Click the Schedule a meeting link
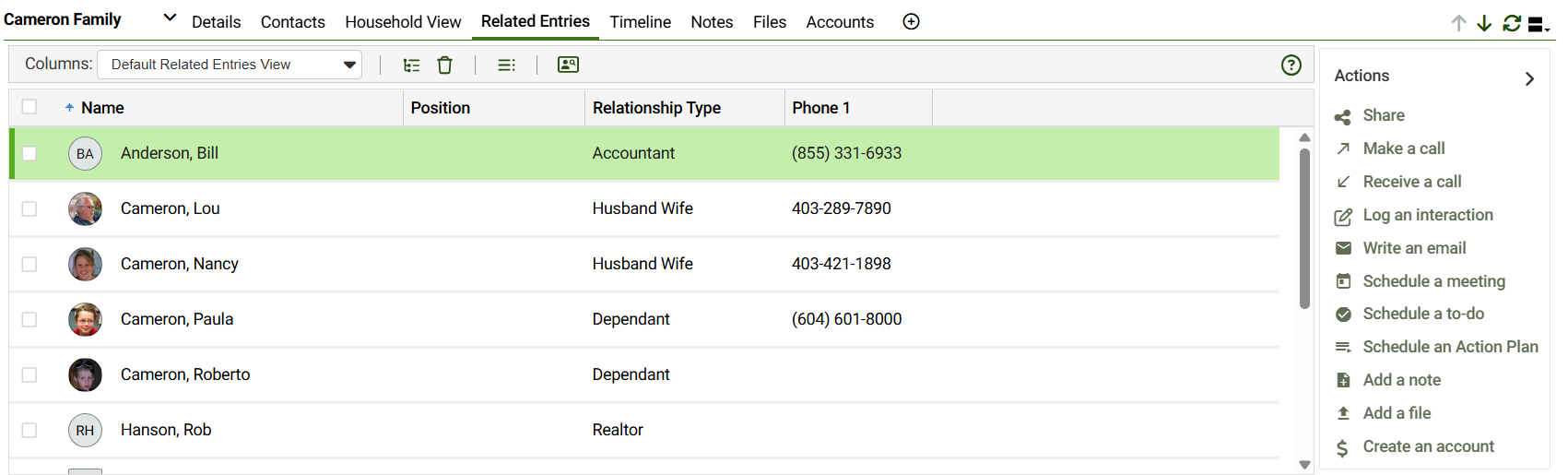 click(x=1433, y=281)
